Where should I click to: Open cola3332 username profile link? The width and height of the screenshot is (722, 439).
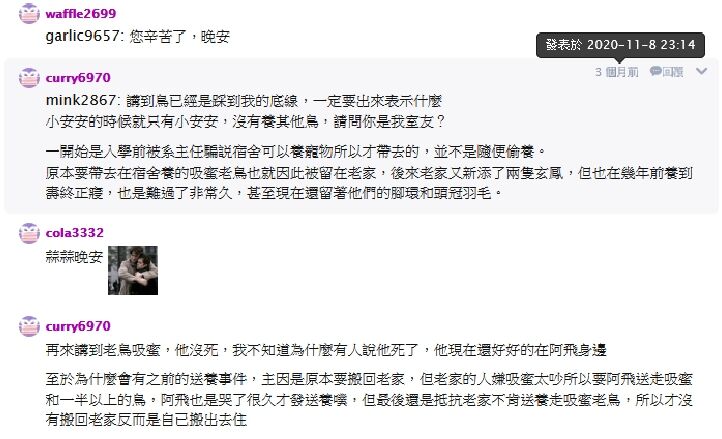[75, 233]
